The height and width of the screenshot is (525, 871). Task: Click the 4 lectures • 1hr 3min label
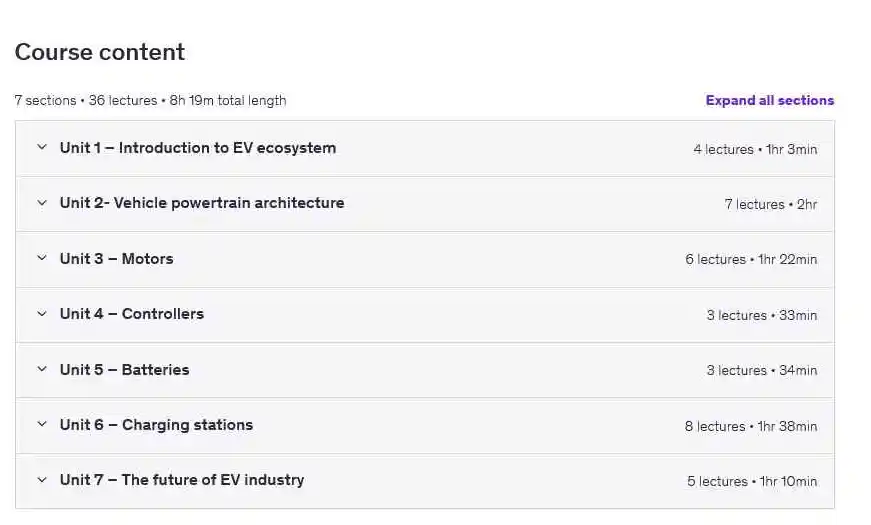[x=755, y=149]
